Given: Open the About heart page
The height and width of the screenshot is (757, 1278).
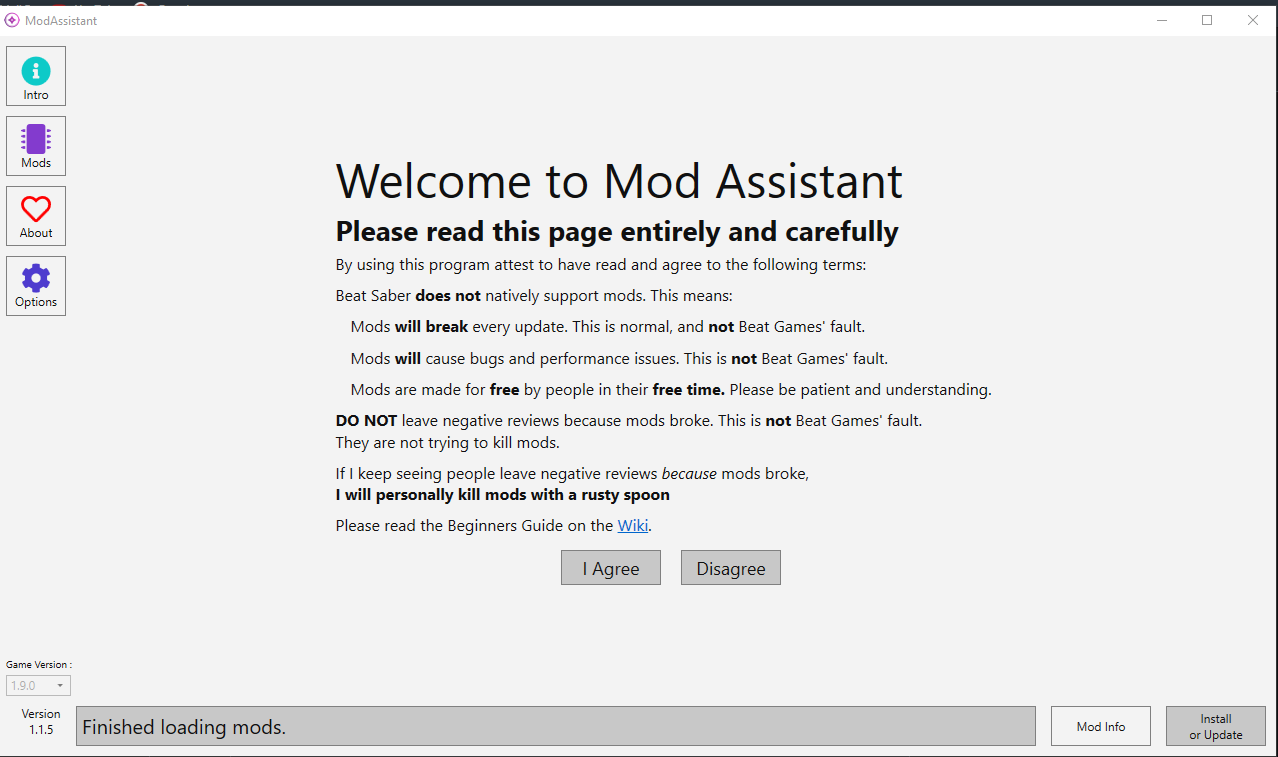Looking at the screenshot, I should [x=36, y=216].
